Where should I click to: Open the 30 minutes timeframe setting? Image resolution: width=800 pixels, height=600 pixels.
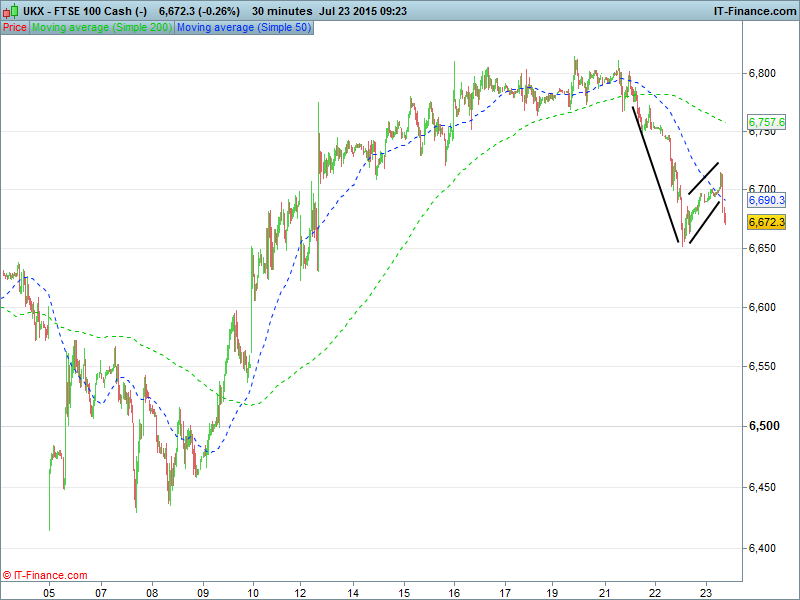(x=281, y=10)
